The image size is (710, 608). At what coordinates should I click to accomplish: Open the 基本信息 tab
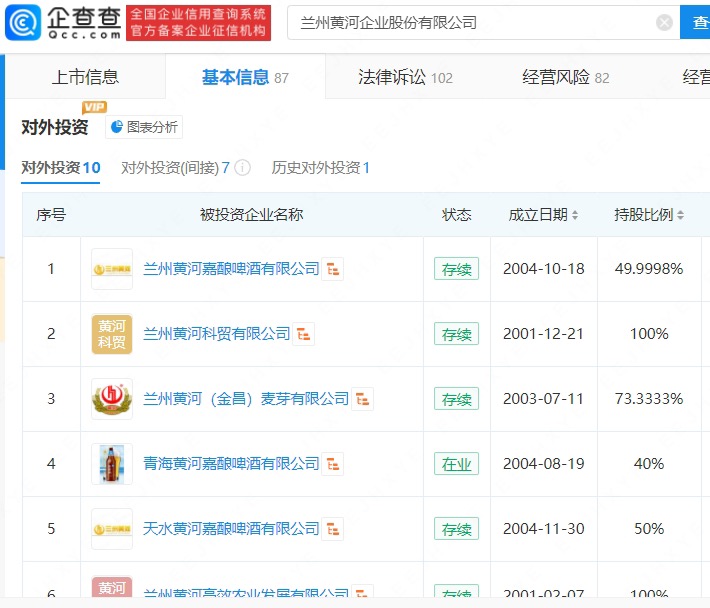pyautogui.click(x=245, y=77)
